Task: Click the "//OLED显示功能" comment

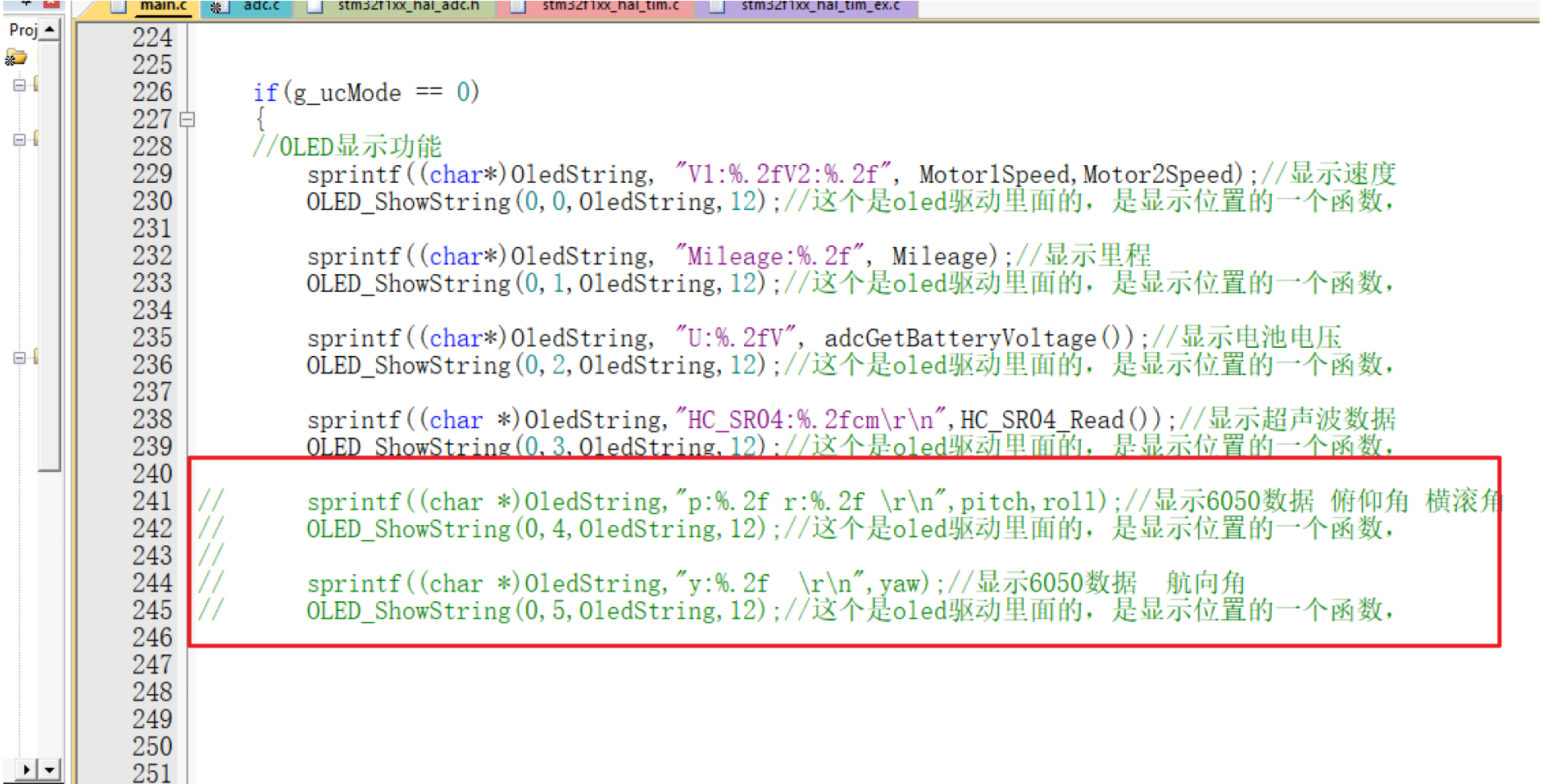Action: click(347, 147)
